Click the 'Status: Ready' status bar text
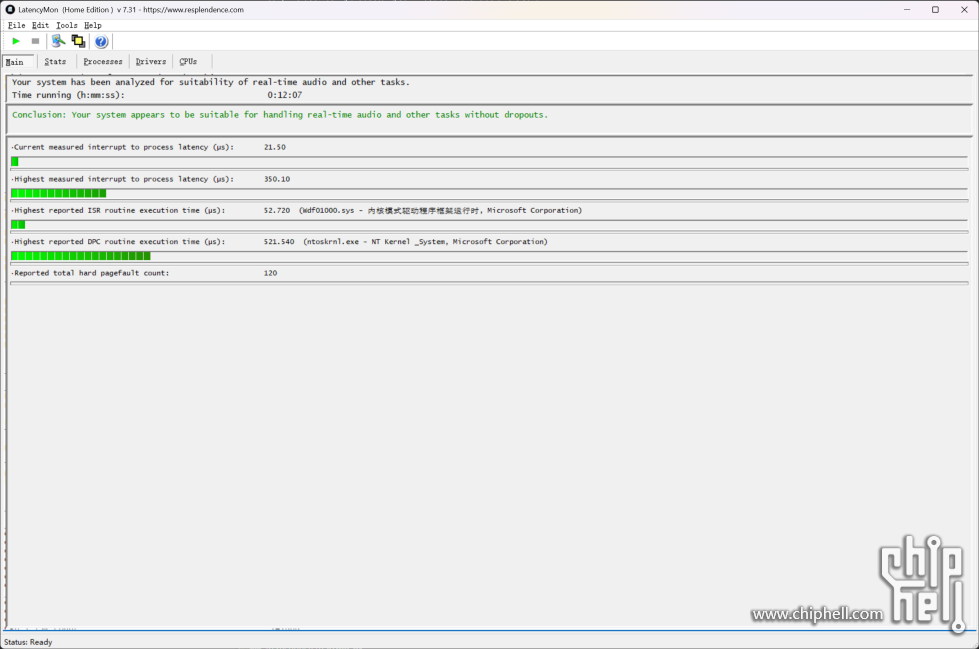This screenshot has width=979, height=649. [x=28, y=642]
